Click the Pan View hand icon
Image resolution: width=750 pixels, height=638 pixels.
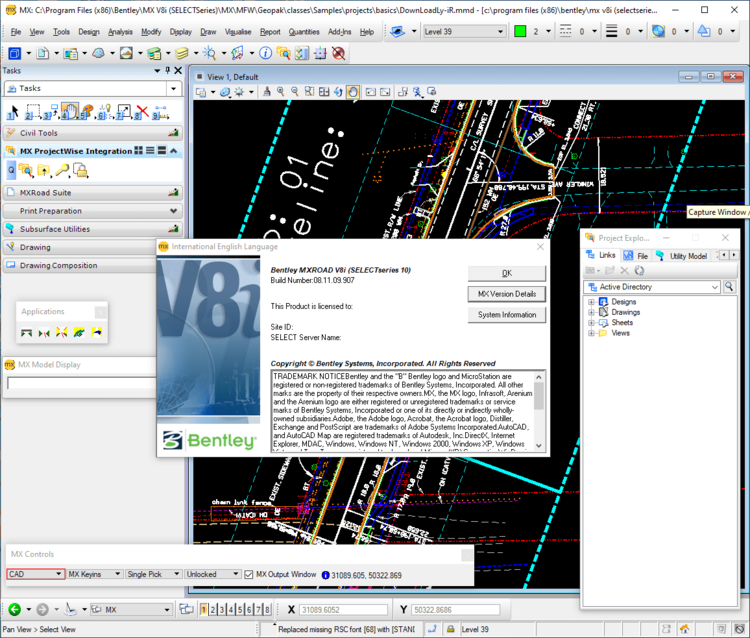353,92
